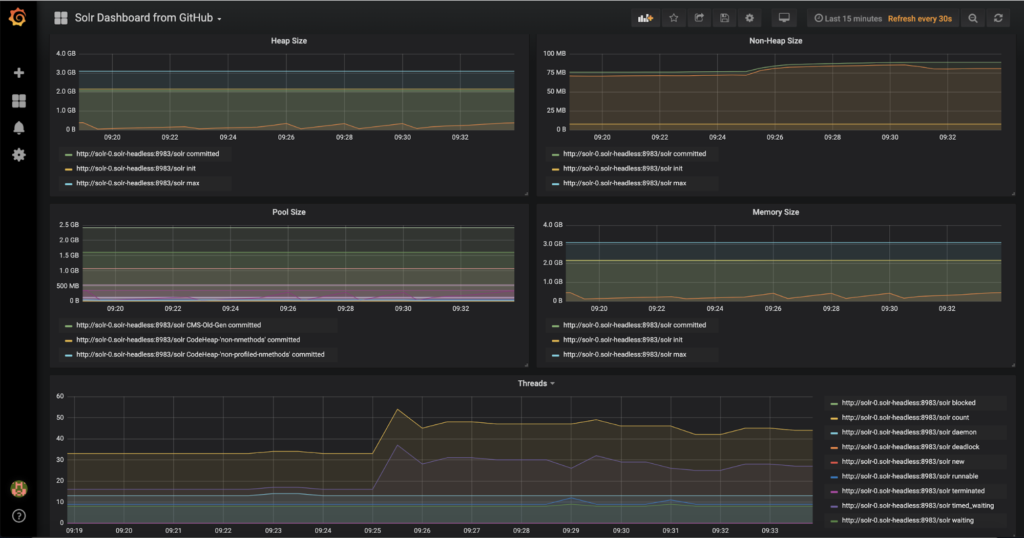Click the dashboard grid icon beside the title
This screenshot has height=538, width=1024.
tap(61, 18)
